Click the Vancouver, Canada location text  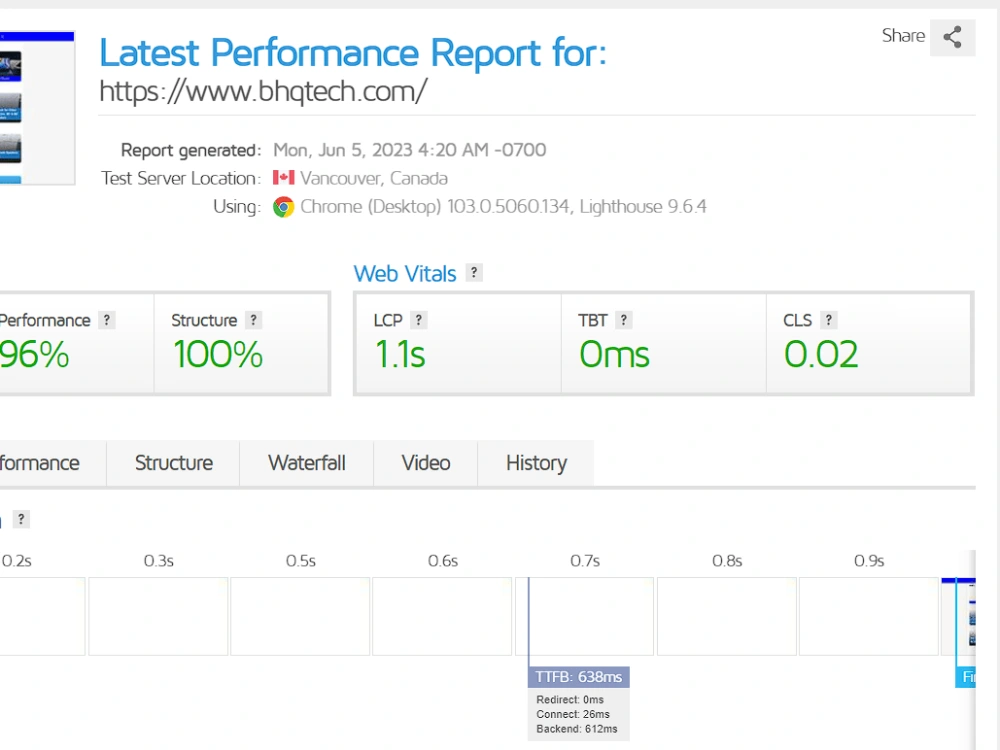click(374, 178)
